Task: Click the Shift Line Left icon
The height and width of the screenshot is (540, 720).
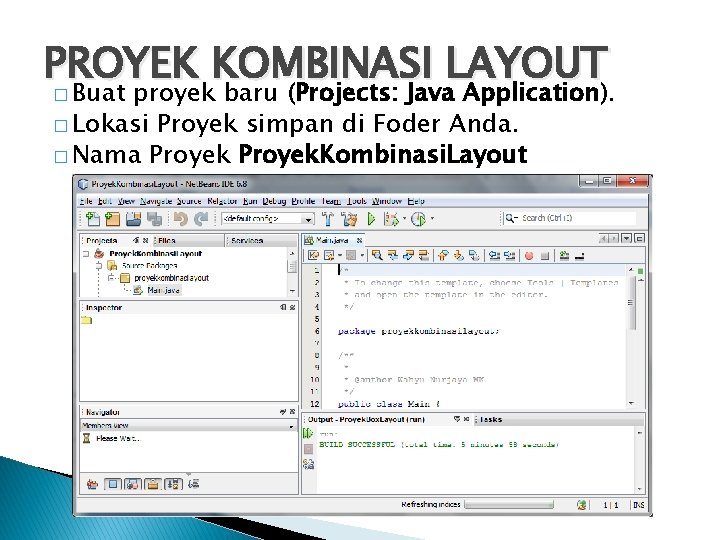Action: pos(494,255)
